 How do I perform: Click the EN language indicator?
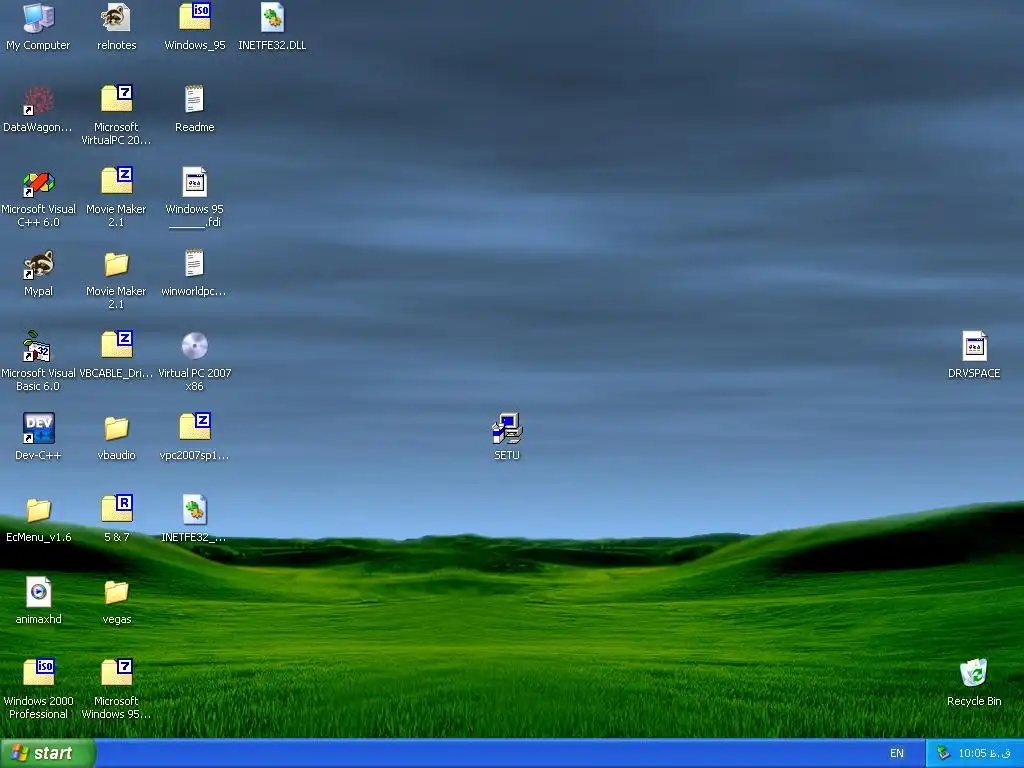click(897, 754)
